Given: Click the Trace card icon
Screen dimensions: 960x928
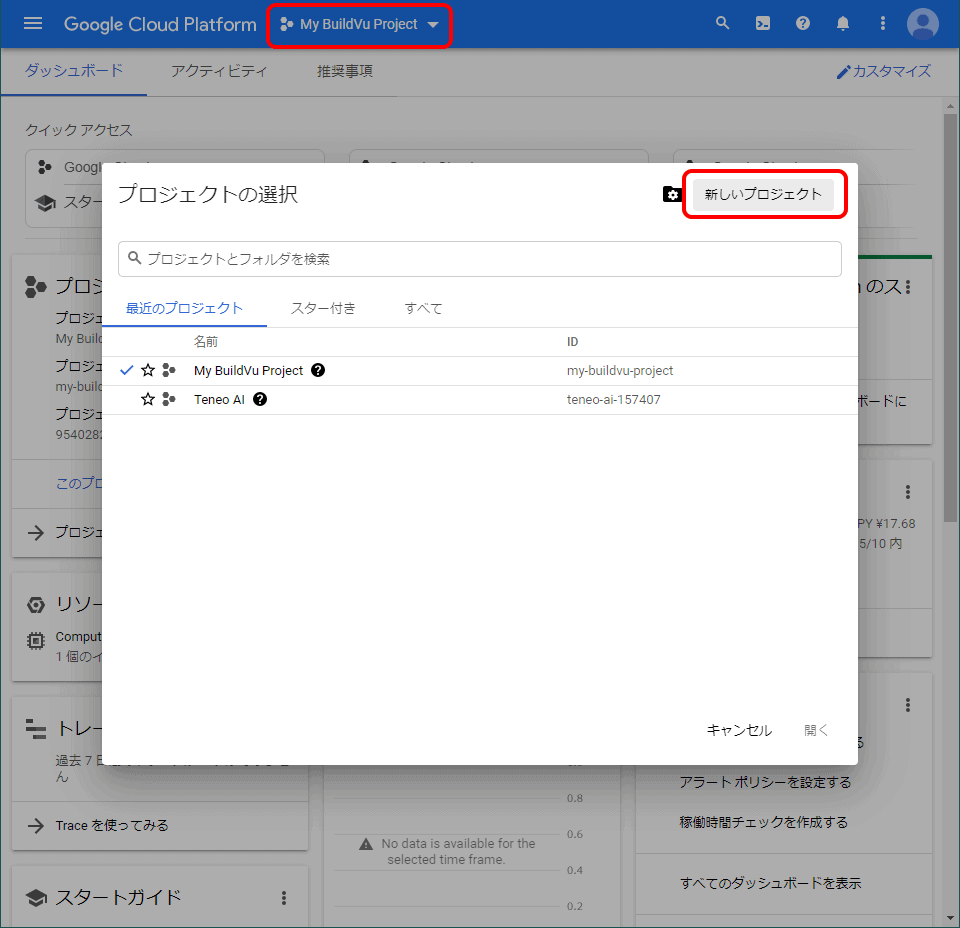Looking at the screenshot, I should [x=36, y=729].
